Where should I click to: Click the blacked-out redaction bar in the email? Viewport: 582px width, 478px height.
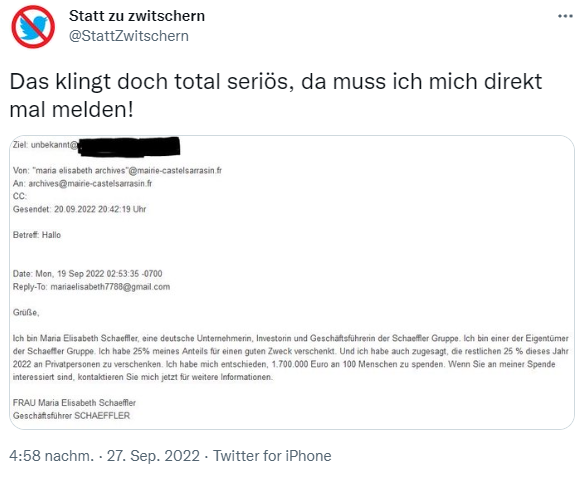129,146
